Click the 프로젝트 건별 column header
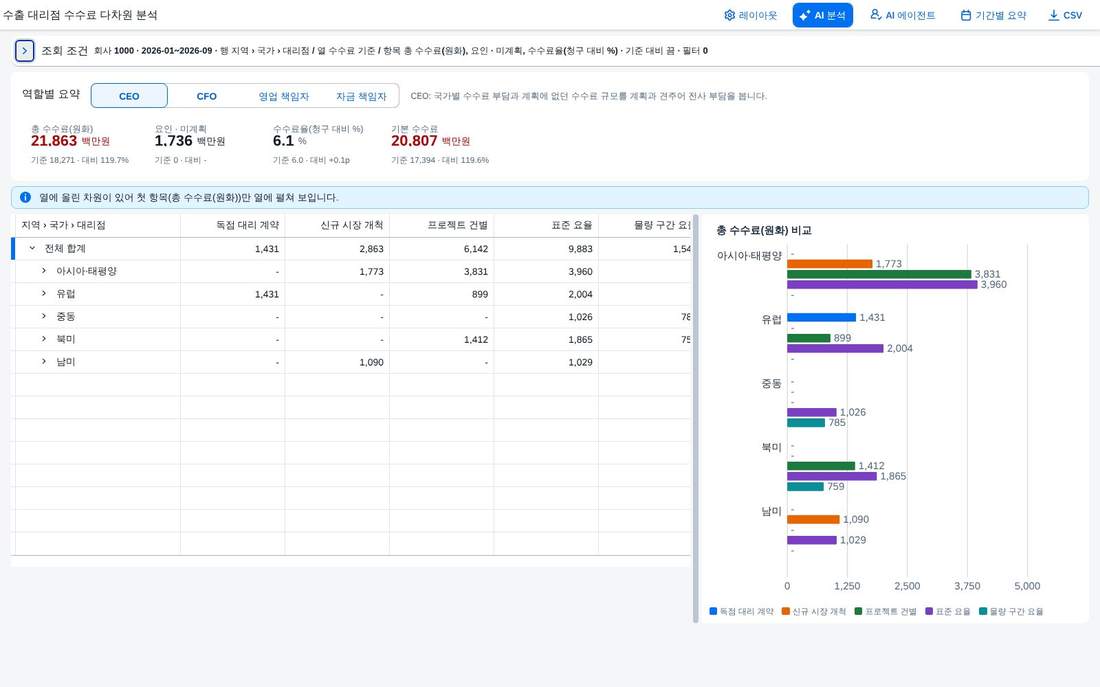 click(x=442, y=225)
